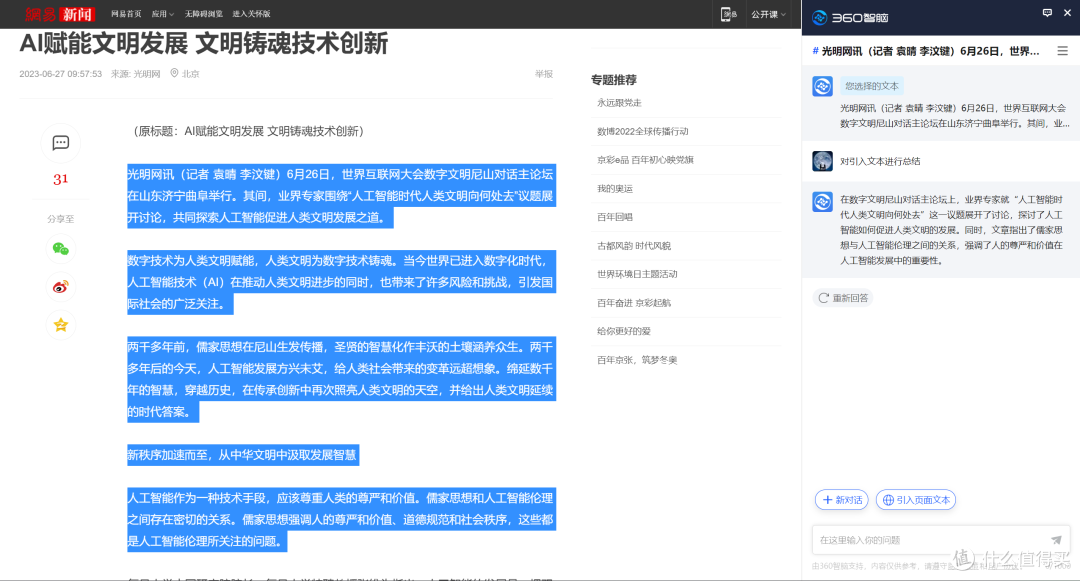The height and width of the screenshot is (581, 1080).
Task: Click the 举报 report link
Action: [x=544, y=74]
